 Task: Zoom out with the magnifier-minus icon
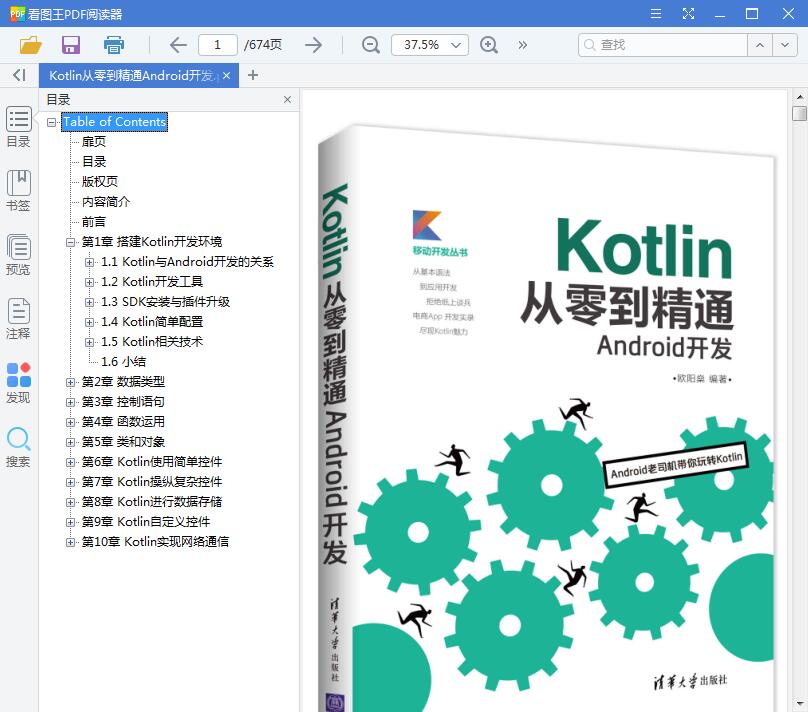[370, 45]
